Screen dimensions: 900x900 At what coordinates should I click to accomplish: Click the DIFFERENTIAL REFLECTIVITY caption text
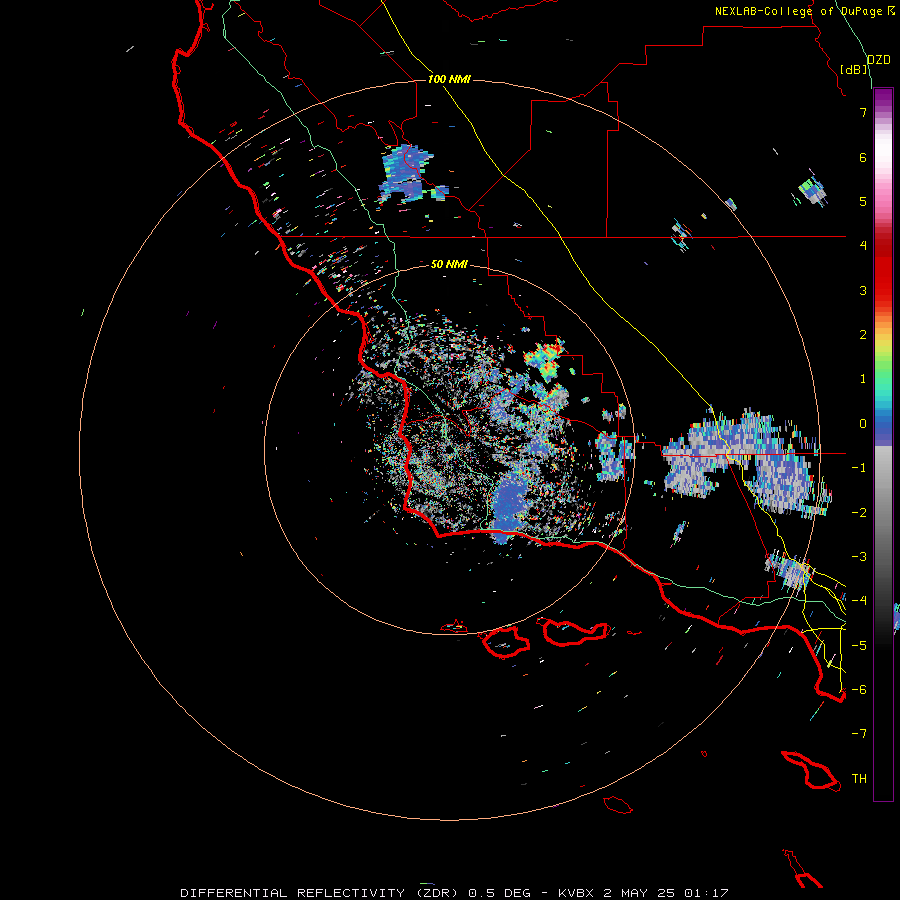[292, 893]
